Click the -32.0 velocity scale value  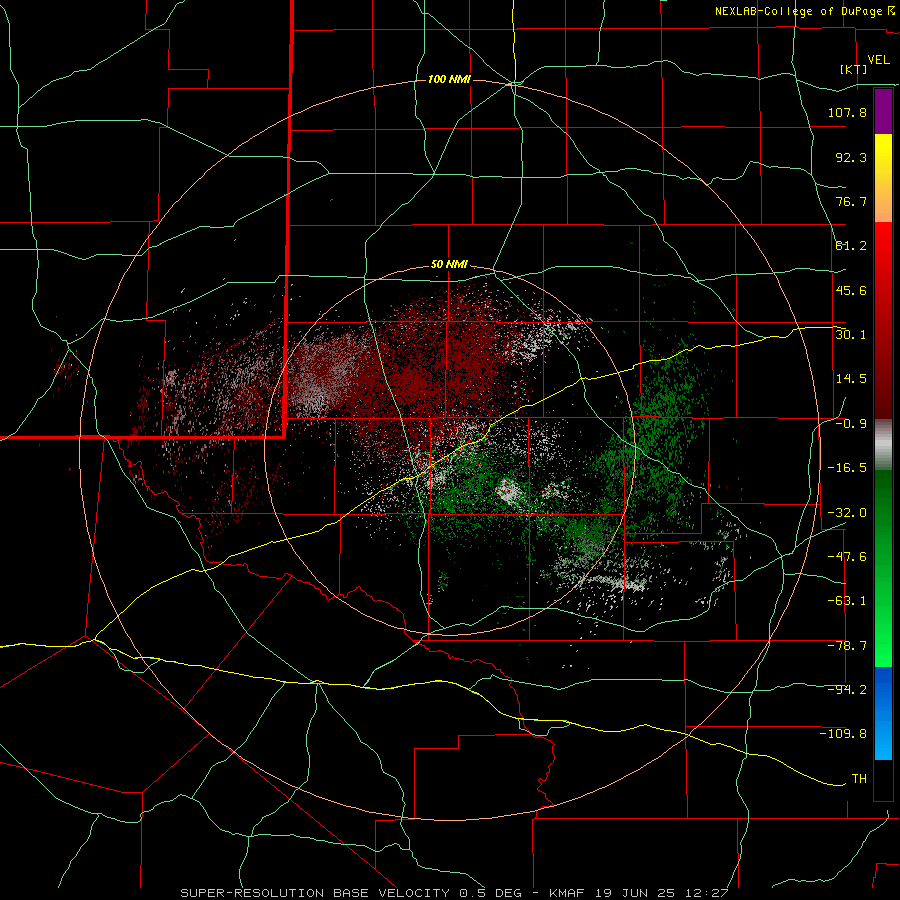coord(847,513)
